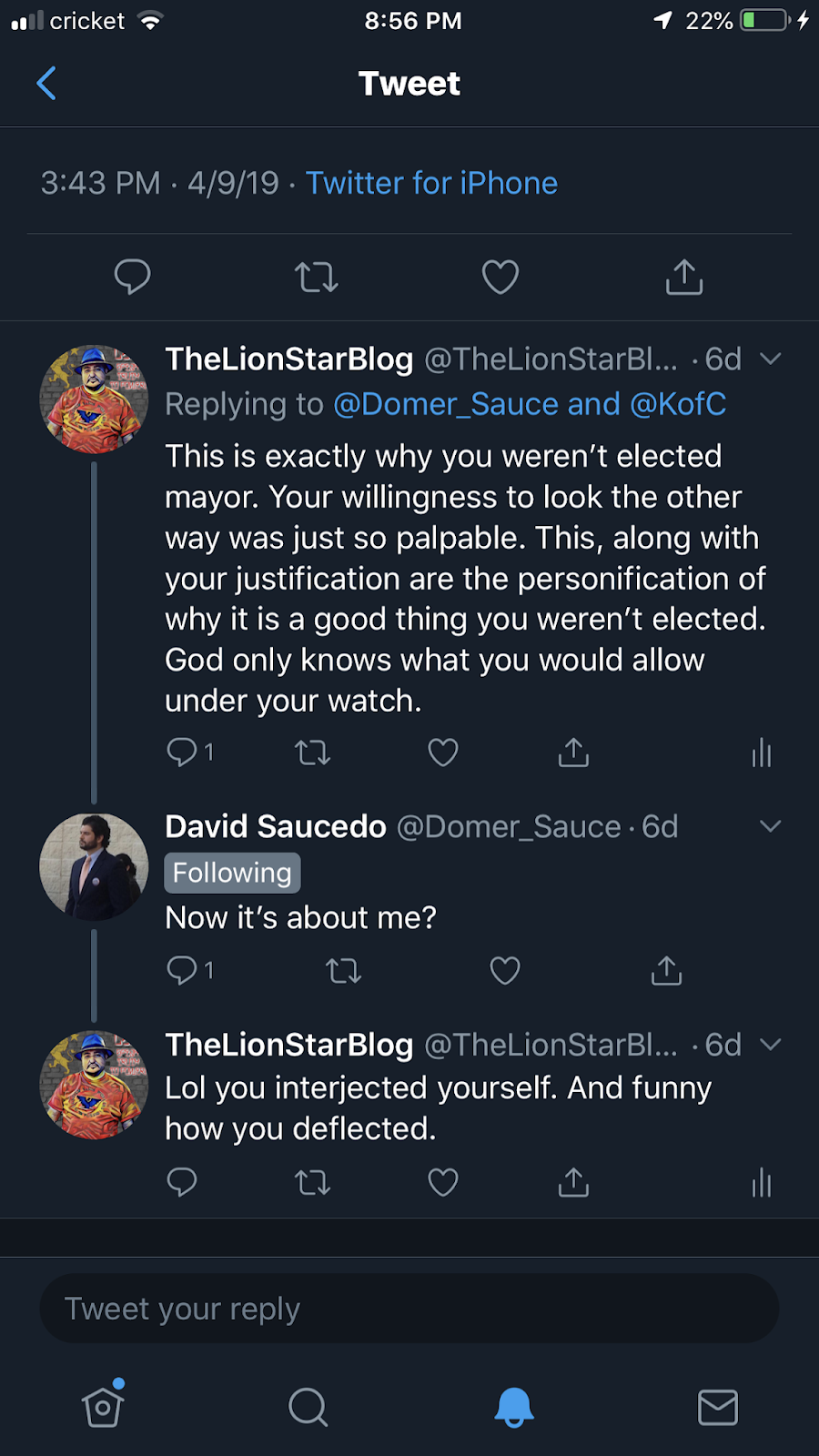819x1456 pixels.
Task: Open the "Twitter for iPhone" source link
Action: pyautogui.click(x=431, y=183)
